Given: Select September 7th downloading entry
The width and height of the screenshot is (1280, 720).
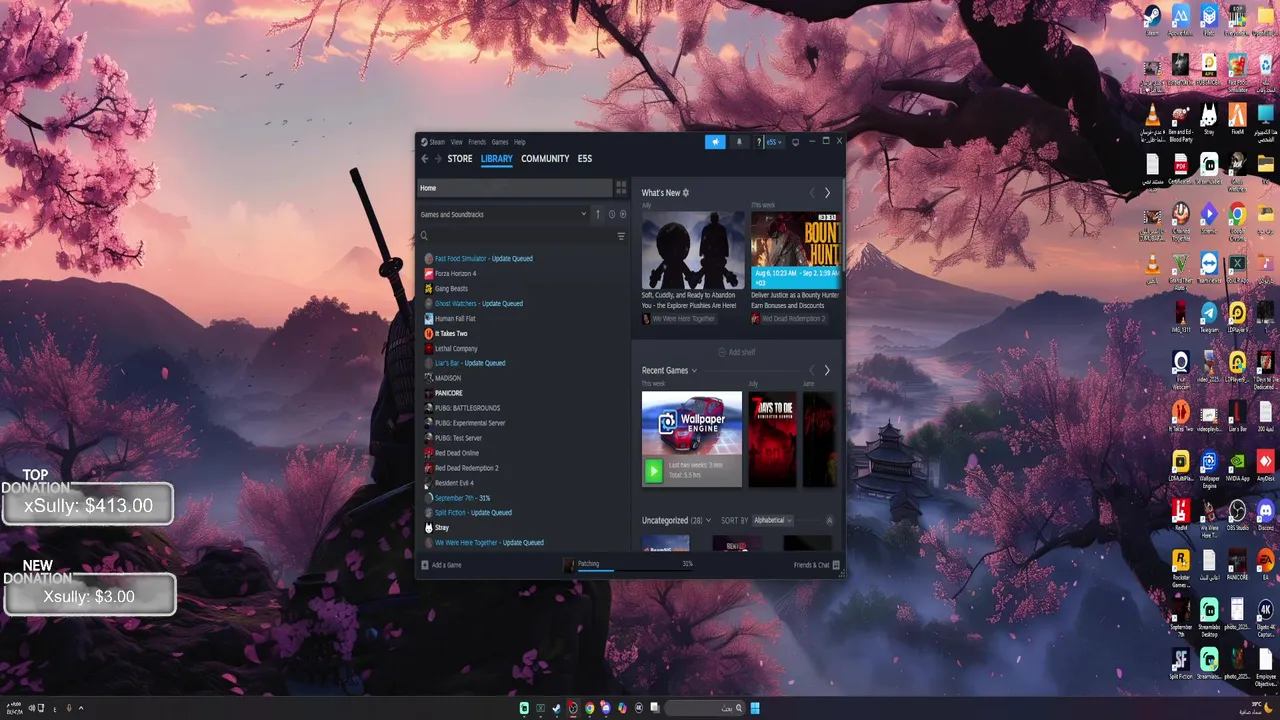Looking at the screenshot, I should pos(455,498).
